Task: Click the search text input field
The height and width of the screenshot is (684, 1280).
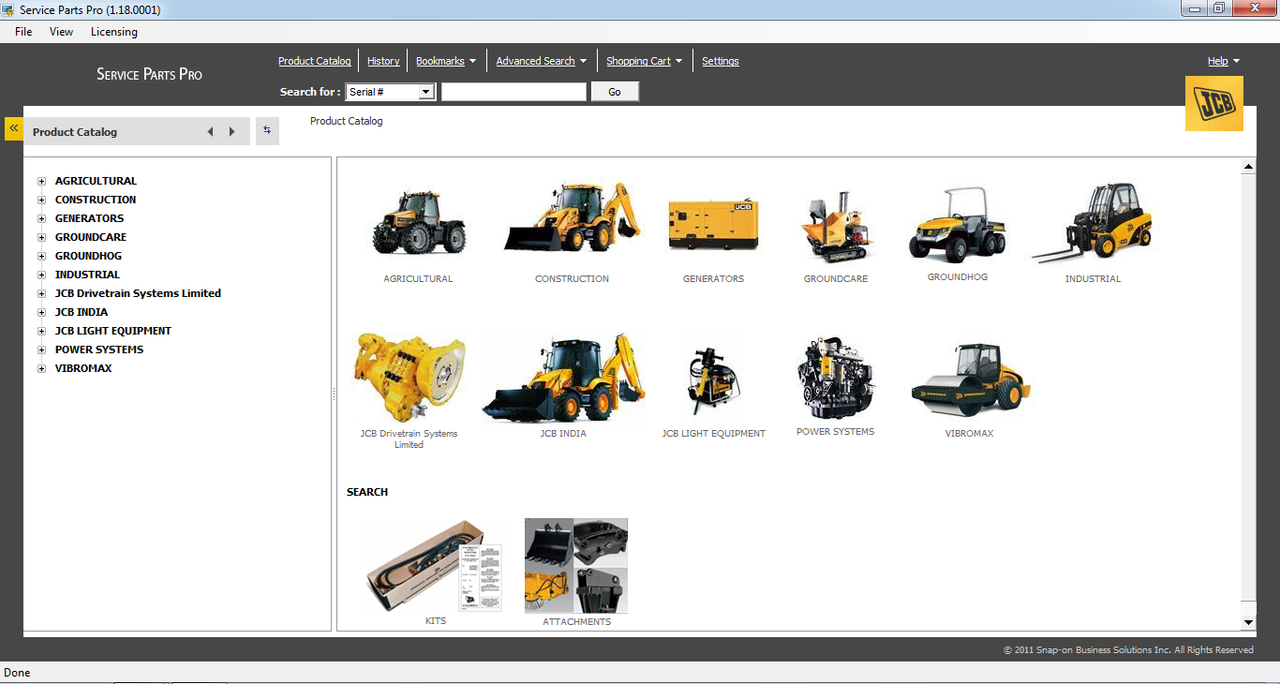Action: click(514, 92)
